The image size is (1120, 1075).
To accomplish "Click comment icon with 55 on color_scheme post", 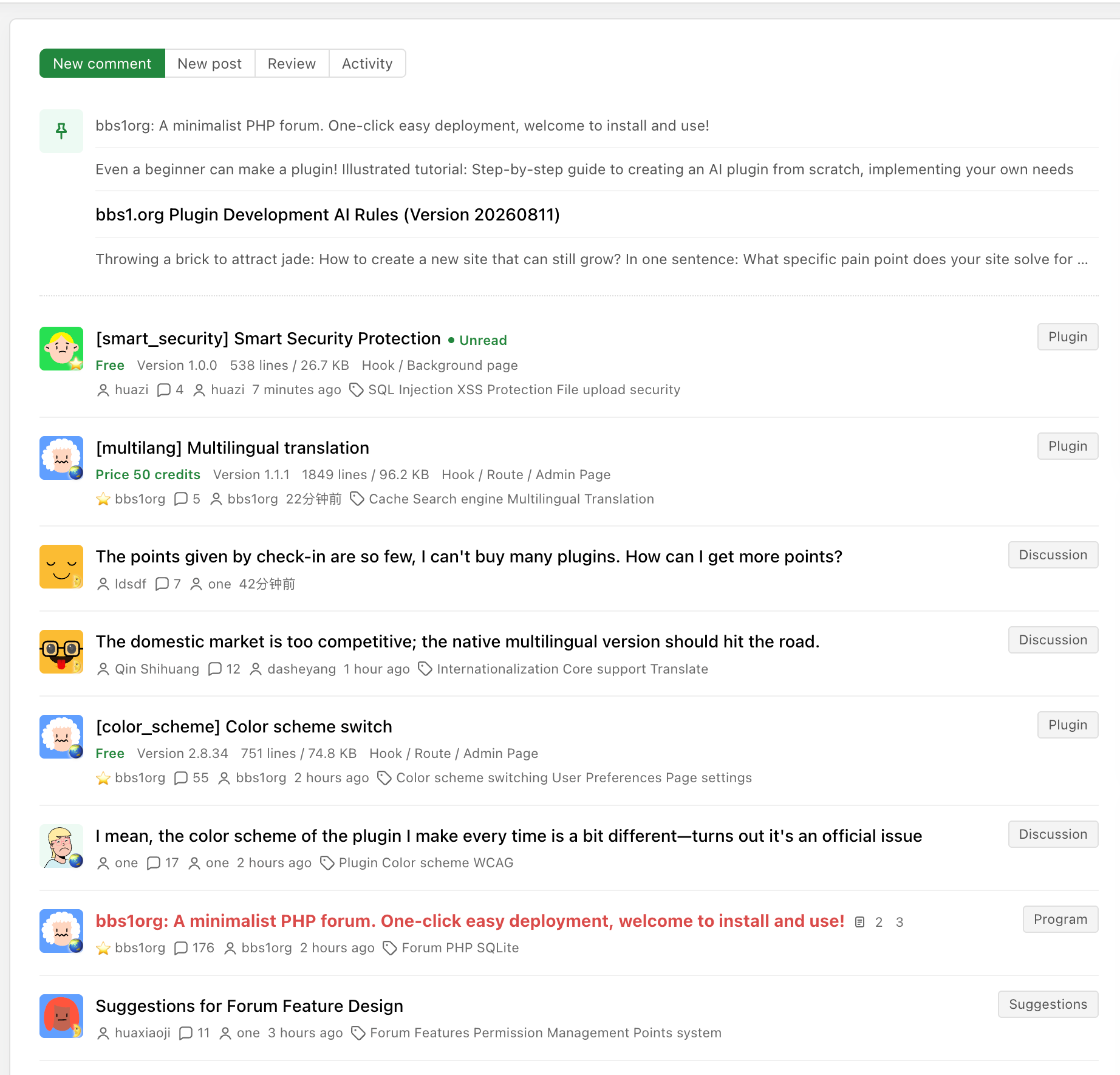I will [x=181, y=778].
